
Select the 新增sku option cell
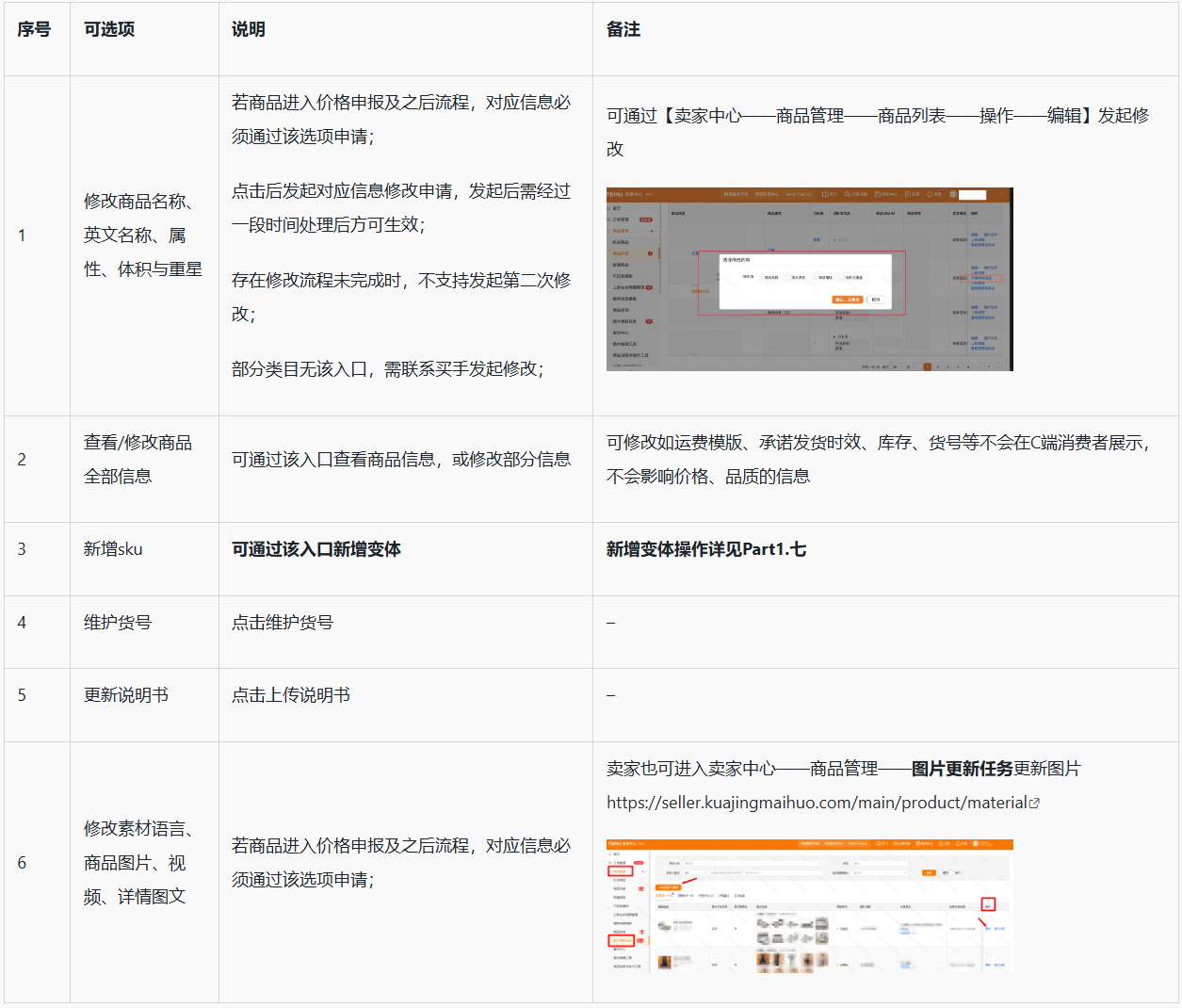pos(113,549)
